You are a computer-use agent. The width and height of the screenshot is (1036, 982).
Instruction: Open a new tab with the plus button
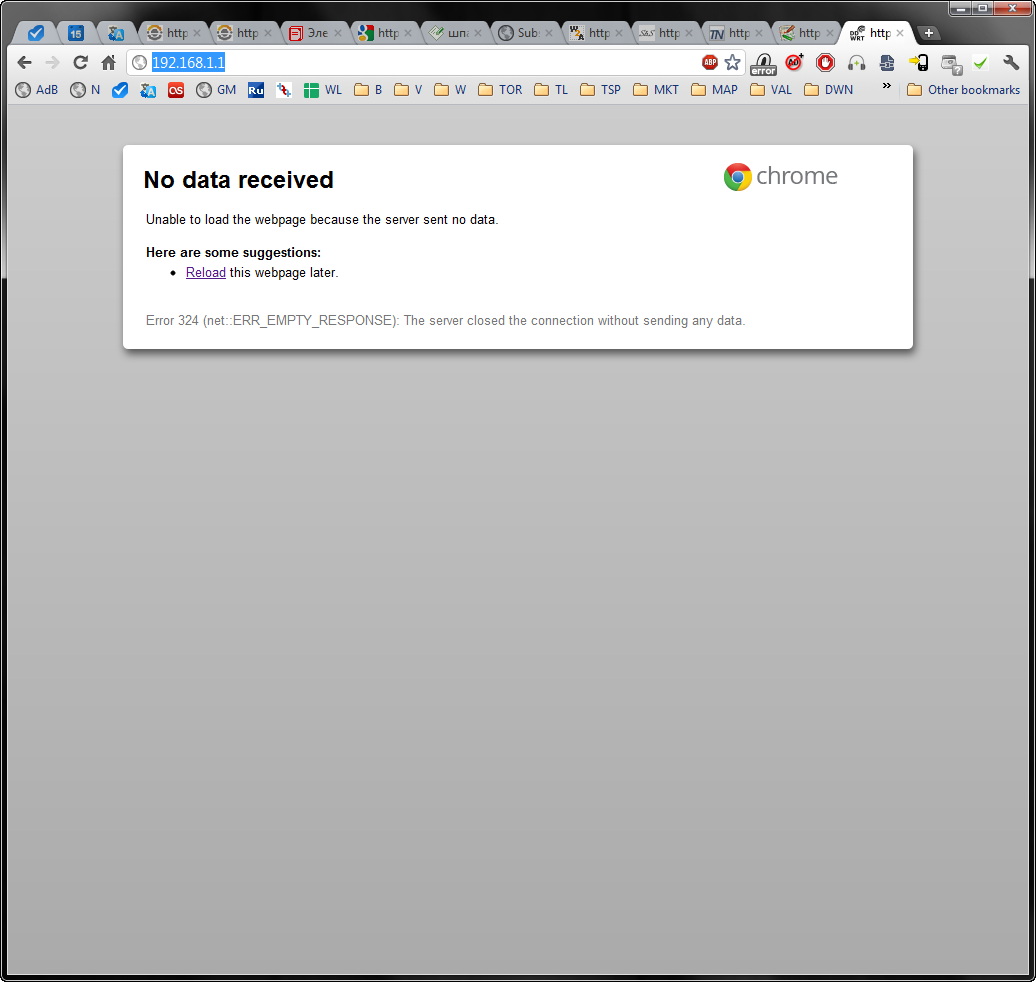(x=928, y=32)
